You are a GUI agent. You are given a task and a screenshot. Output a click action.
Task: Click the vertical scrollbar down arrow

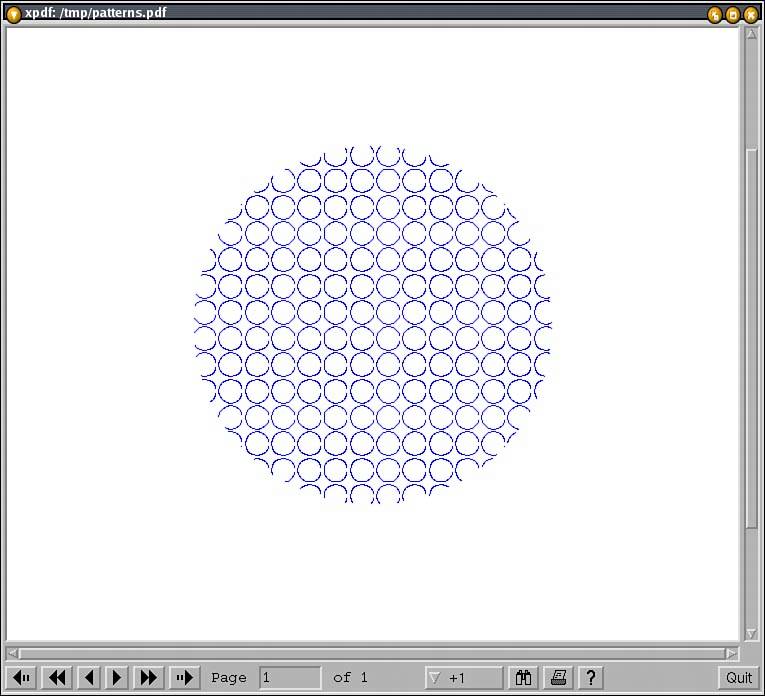tap(751, 634)
